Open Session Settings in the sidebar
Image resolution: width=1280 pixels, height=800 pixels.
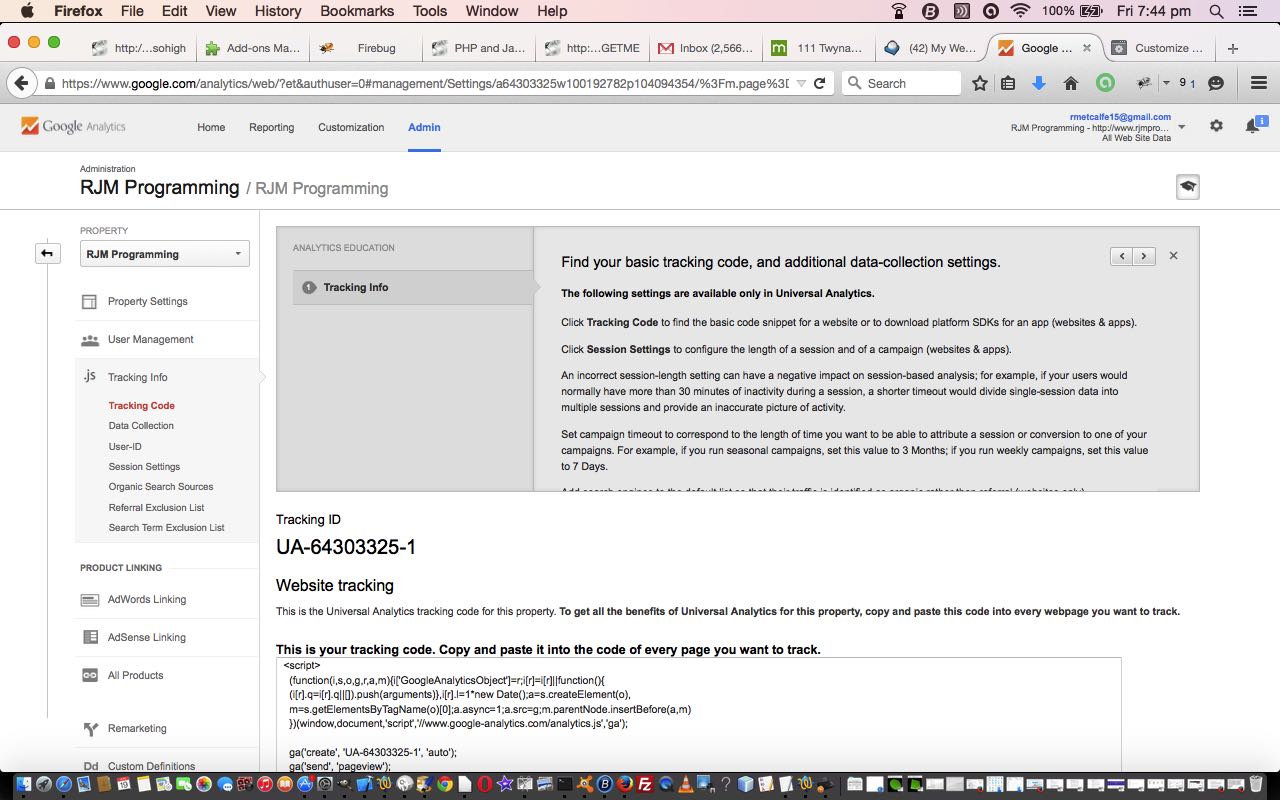(x=144, y=467)
